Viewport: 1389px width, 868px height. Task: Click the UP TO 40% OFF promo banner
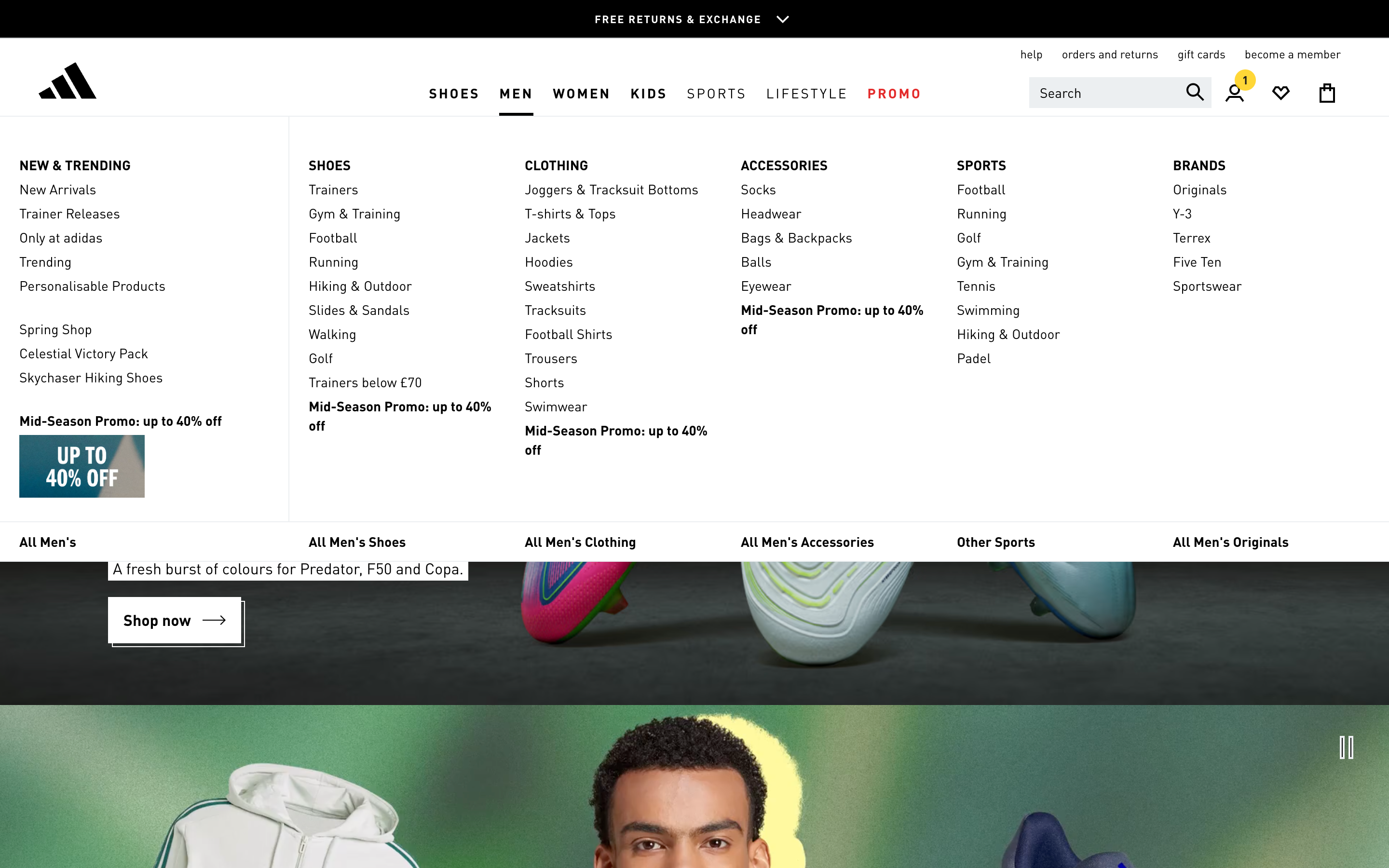click(x=82, y=465)
